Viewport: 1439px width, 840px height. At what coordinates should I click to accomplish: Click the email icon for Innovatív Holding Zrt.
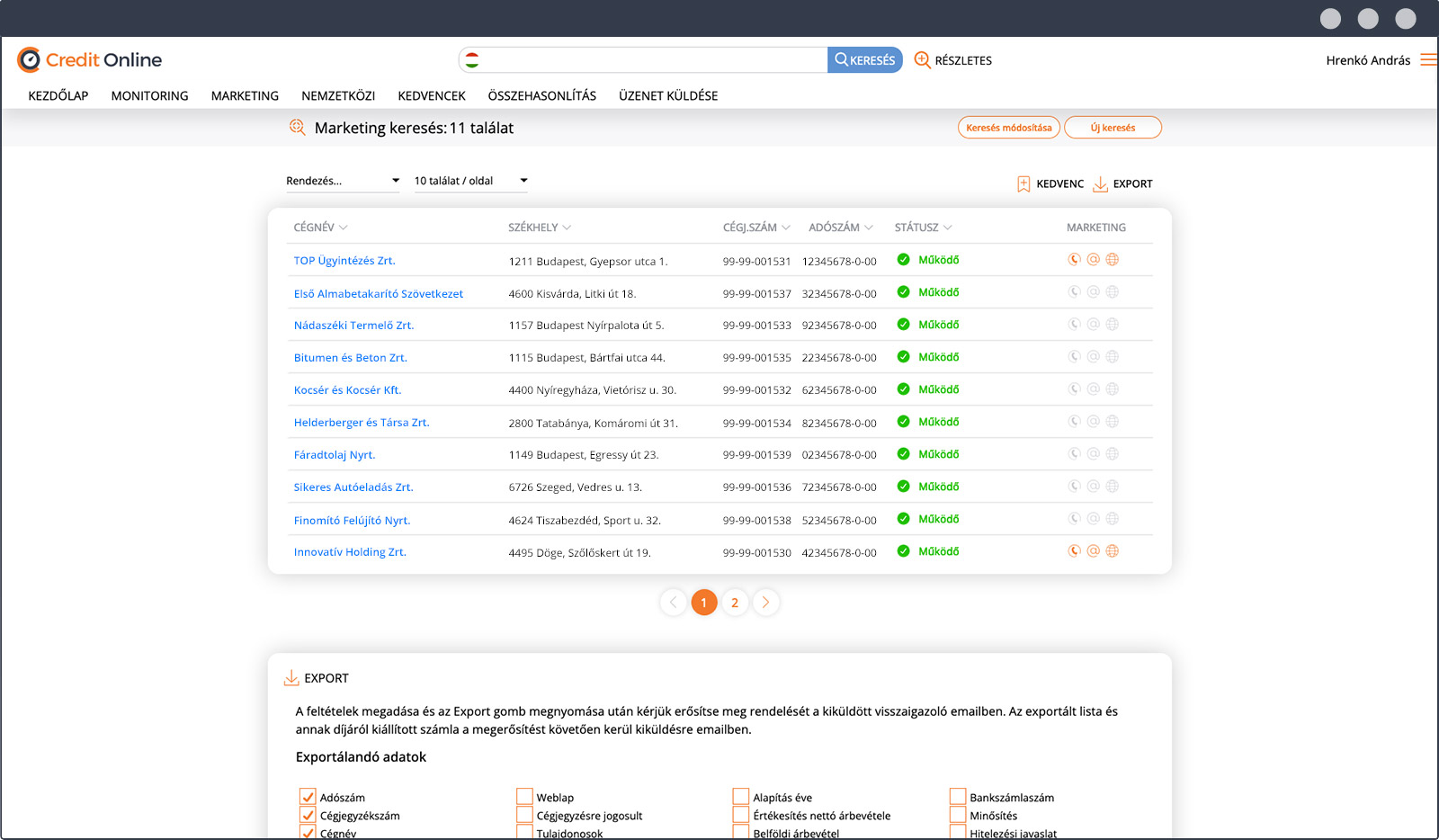(1093, 551)
